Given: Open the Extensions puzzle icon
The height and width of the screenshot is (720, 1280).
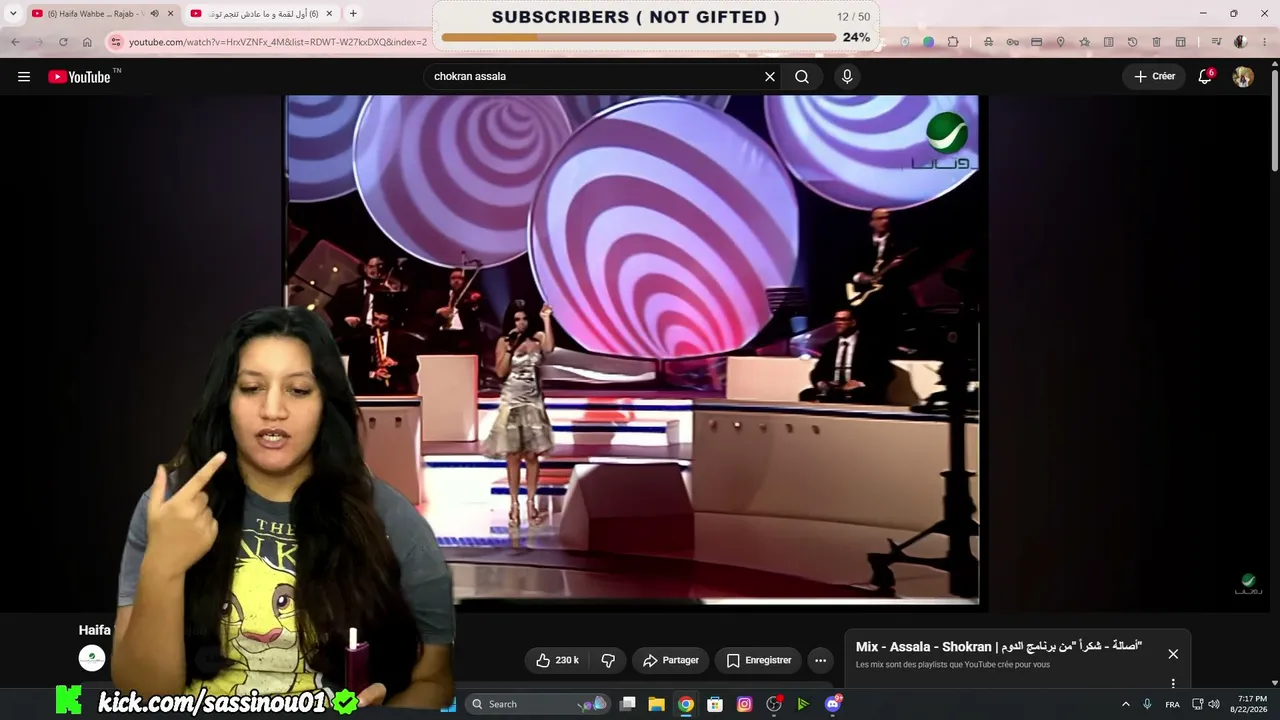Looking at the screenshot, I should (x=952, y=42).
